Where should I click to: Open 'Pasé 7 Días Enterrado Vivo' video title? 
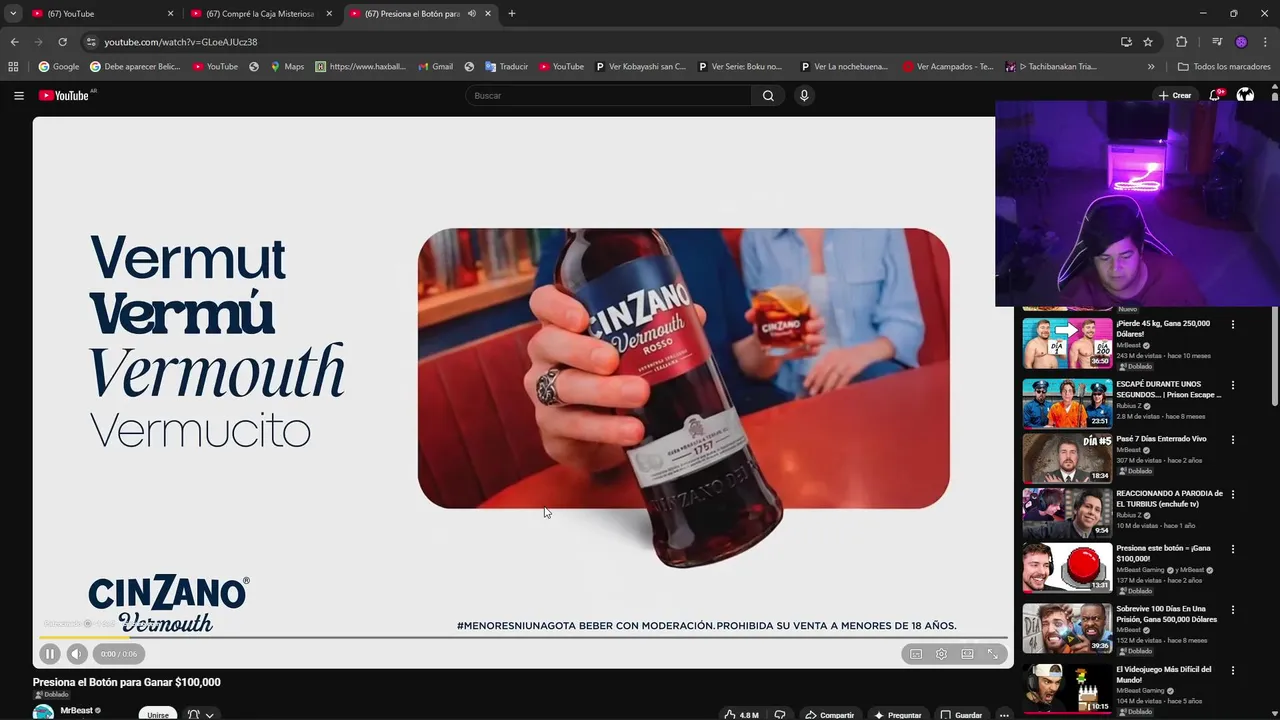click(x=1161, y=439)
